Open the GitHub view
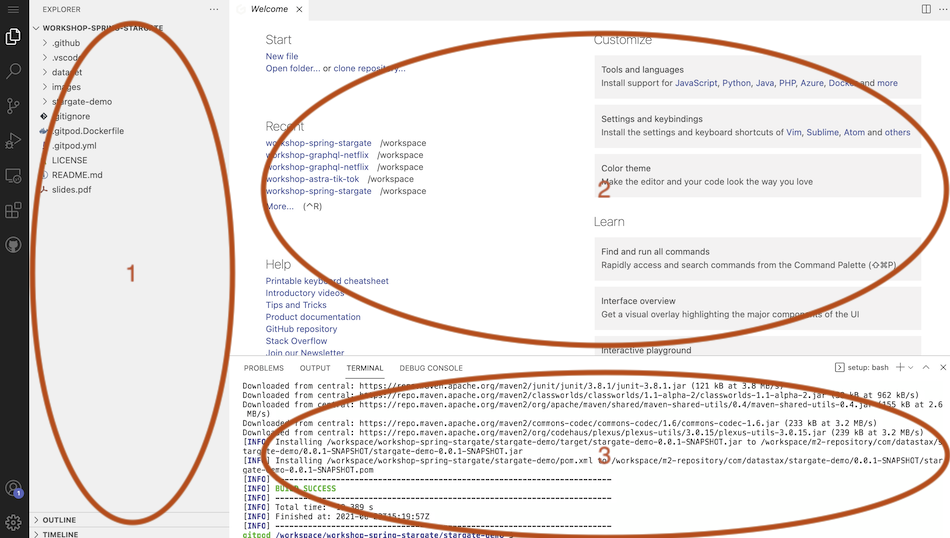Image resolution: width=950 pixels, height=538 pixels. point(13,245)
